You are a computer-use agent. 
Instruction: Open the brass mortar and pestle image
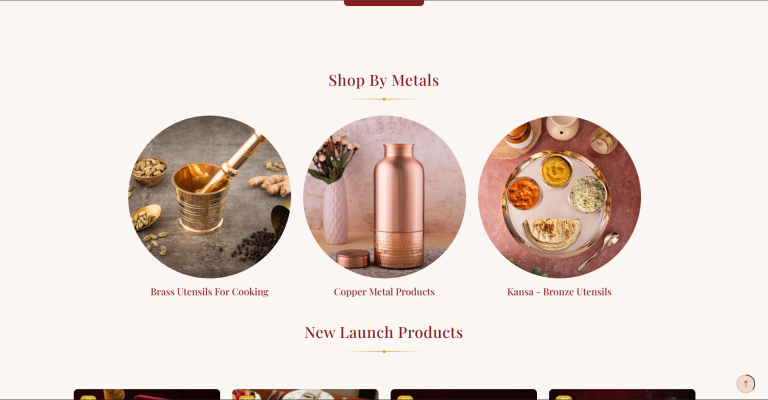click(210, 197)
